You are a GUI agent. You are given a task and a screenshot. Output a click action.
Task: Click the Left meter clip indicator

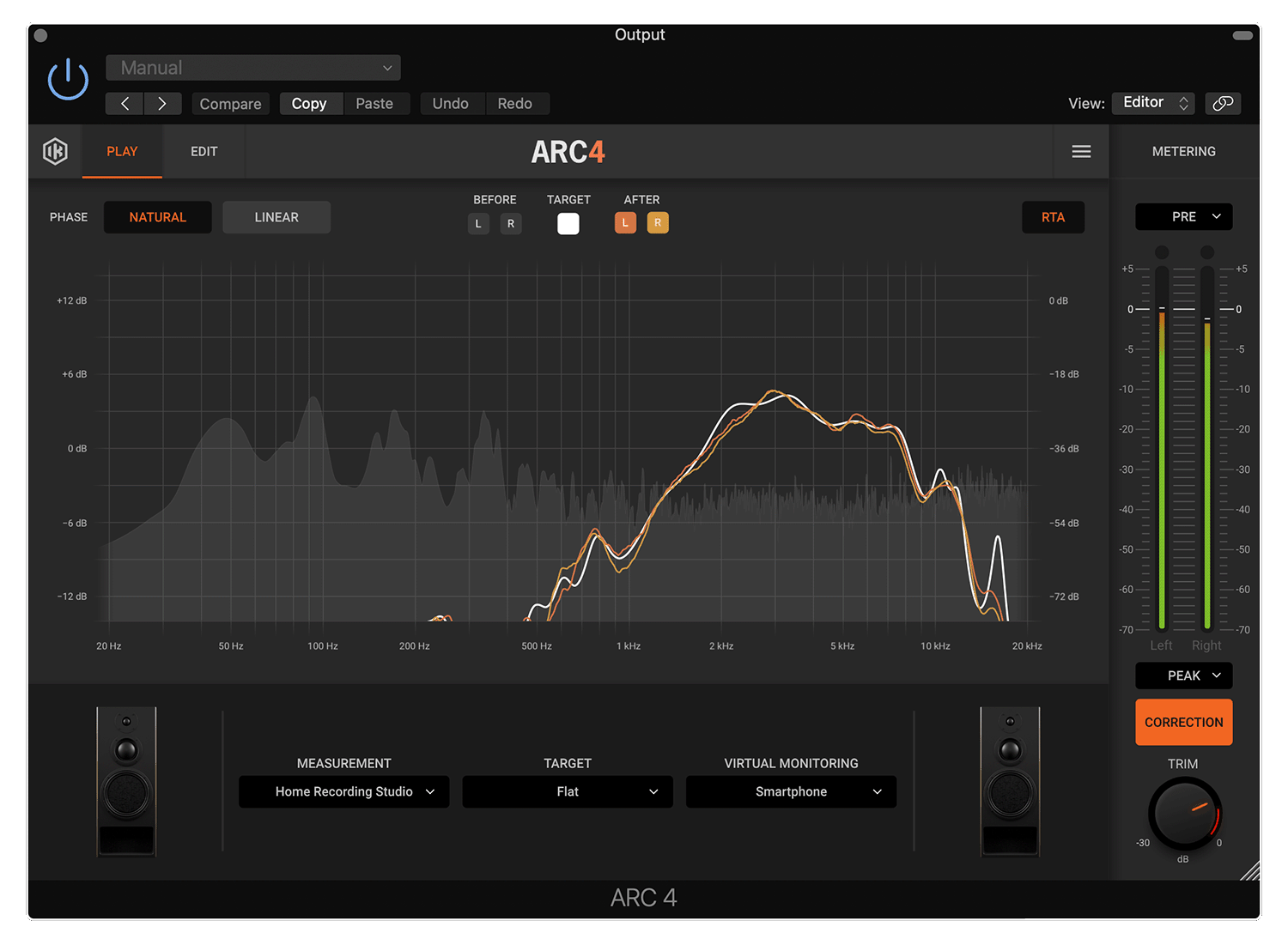click(x=1162, y=252)
